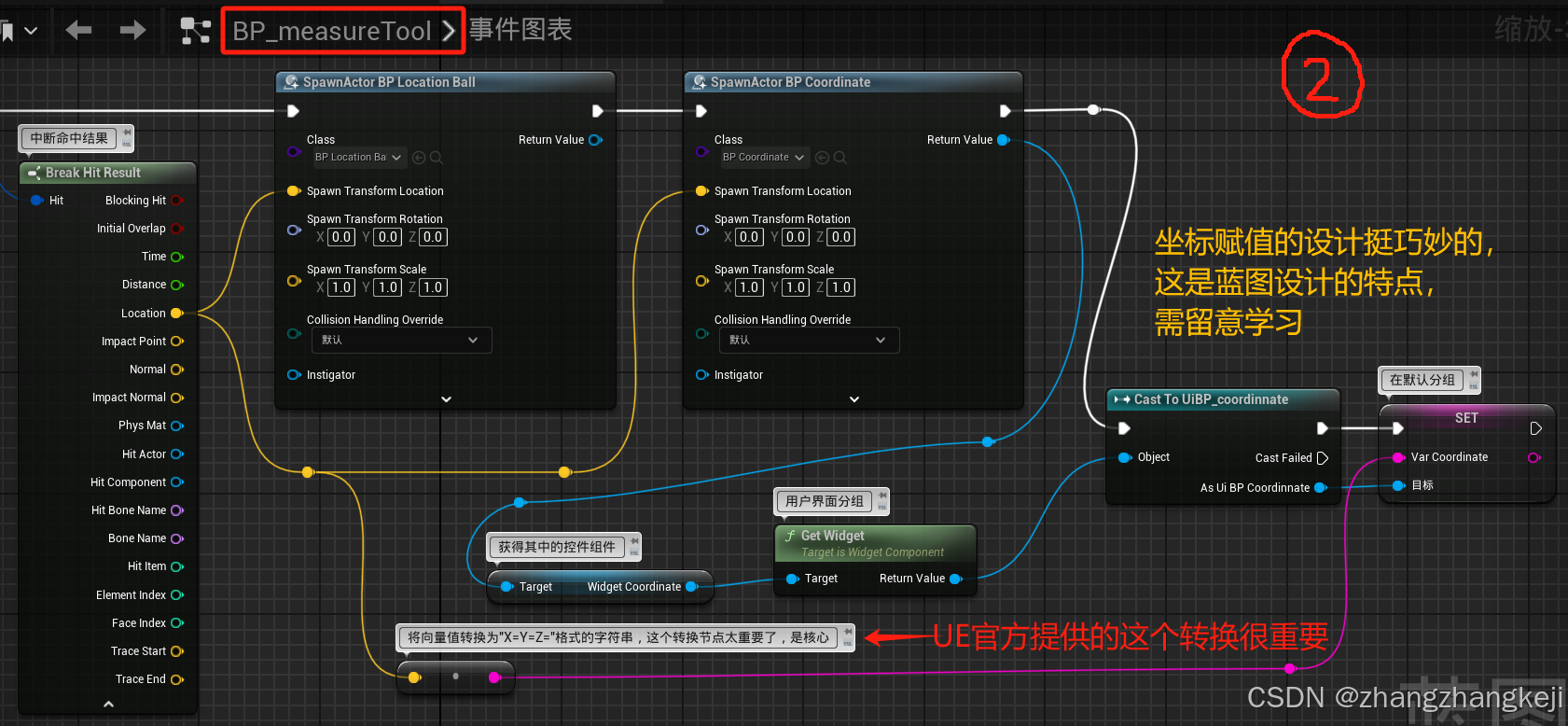Click the Blocking Hit red boolean pin
This screenshot has width=1568, height=726.
coord(176,201)
